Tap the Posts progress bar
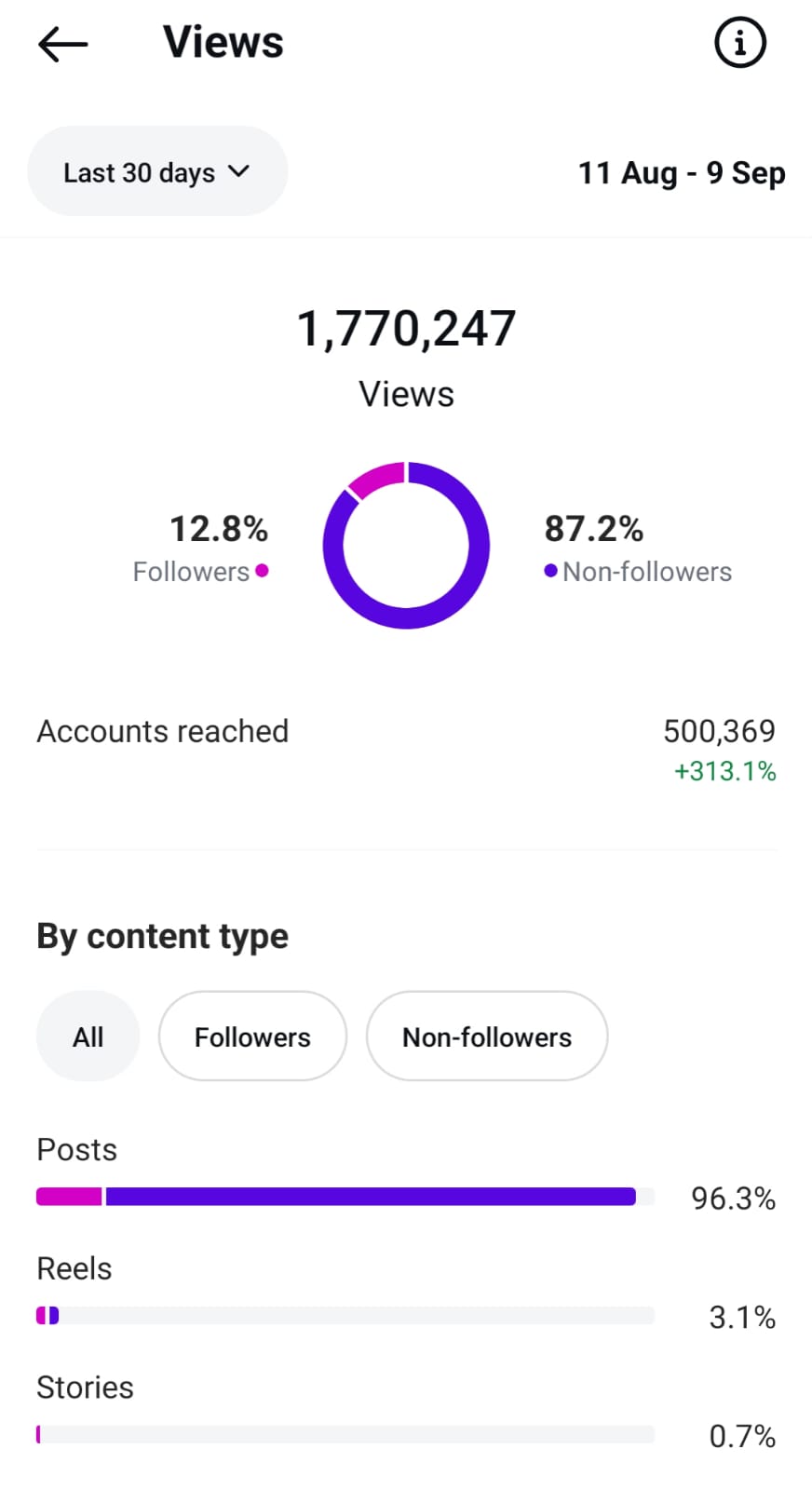The width and height of the screenshot is (812, 1490). coord(345,1197)
